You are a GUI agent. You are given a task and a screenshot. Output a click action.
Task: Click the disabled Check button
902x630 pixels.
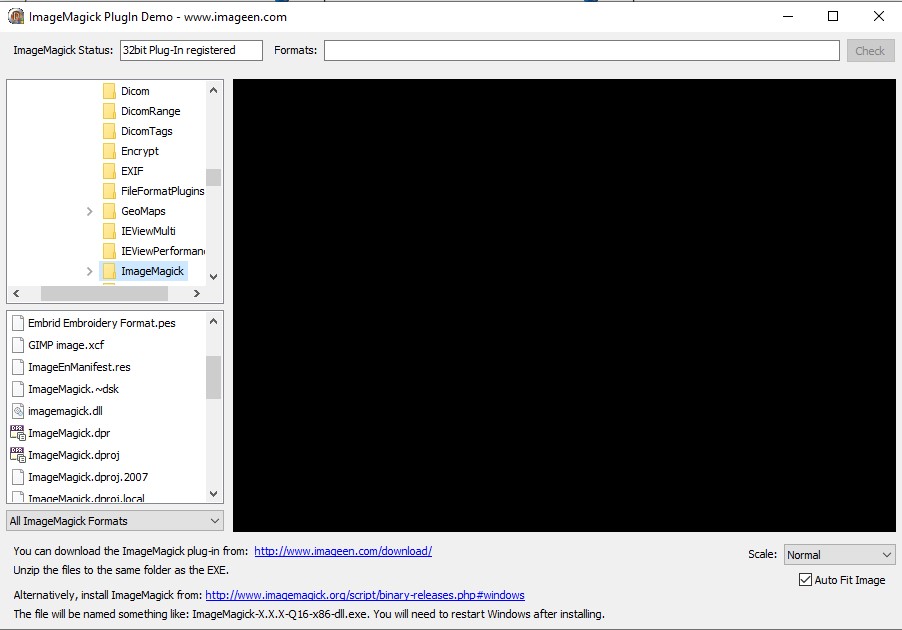(870, 51)
